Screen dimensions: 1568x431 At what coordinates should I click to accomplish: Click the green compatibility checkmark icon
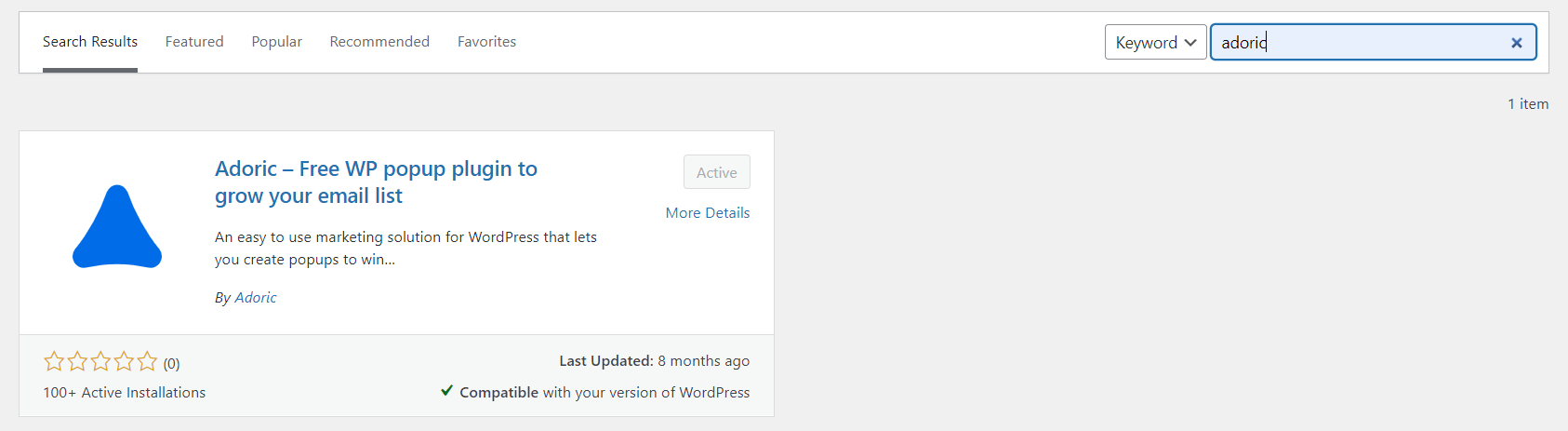click(447, 391)
